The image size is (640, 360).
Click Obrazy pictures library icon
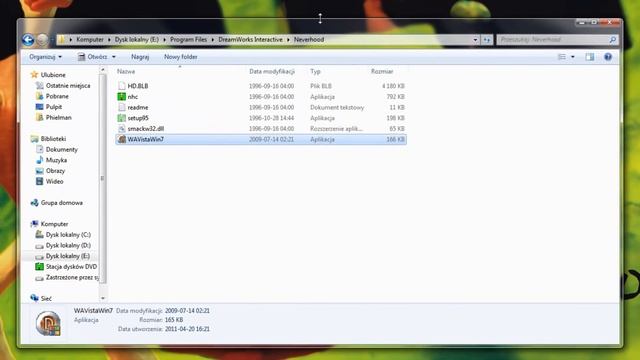click(x=40, y=171)
